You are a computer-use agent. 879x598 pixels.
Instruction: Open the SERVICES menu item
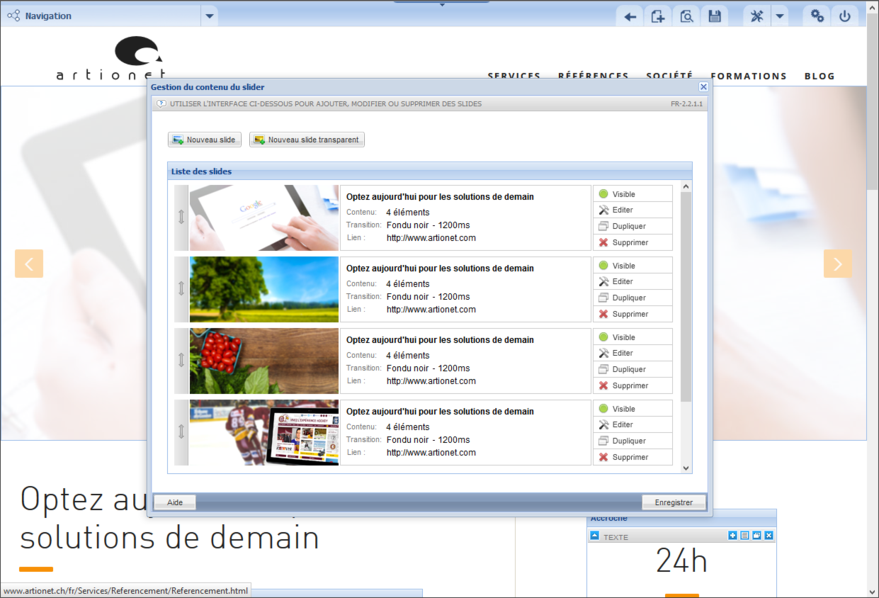[514, 76]
